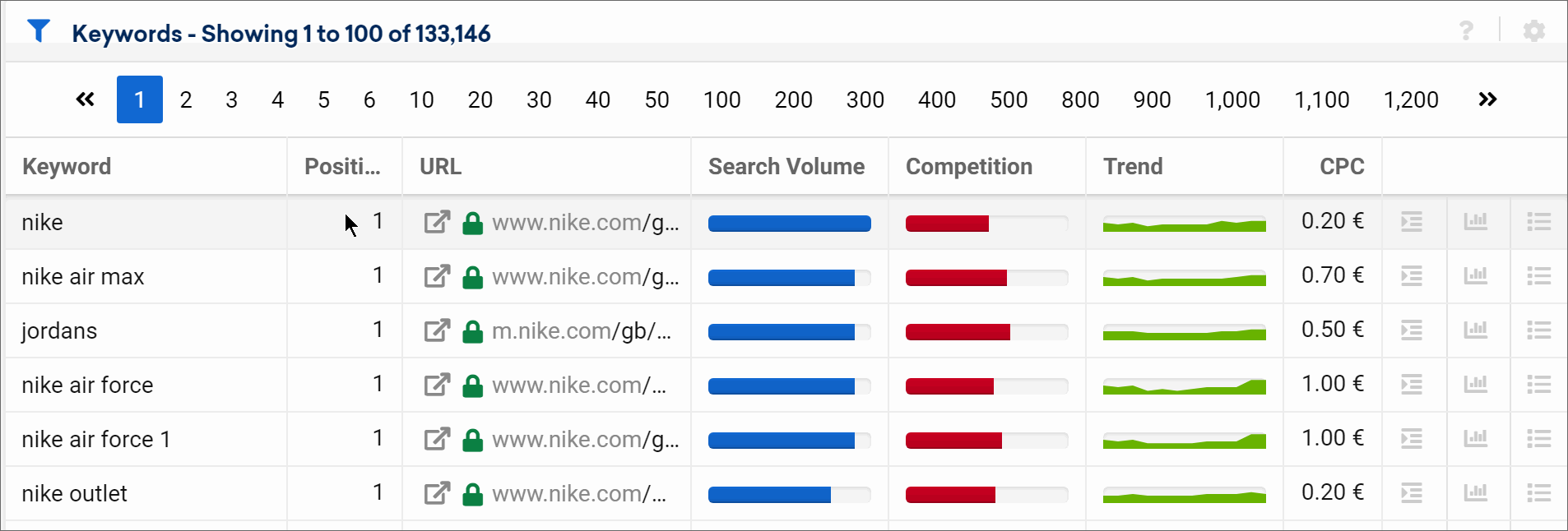
Task: Click the nike row search volume bar
Action: click(789, 223)
